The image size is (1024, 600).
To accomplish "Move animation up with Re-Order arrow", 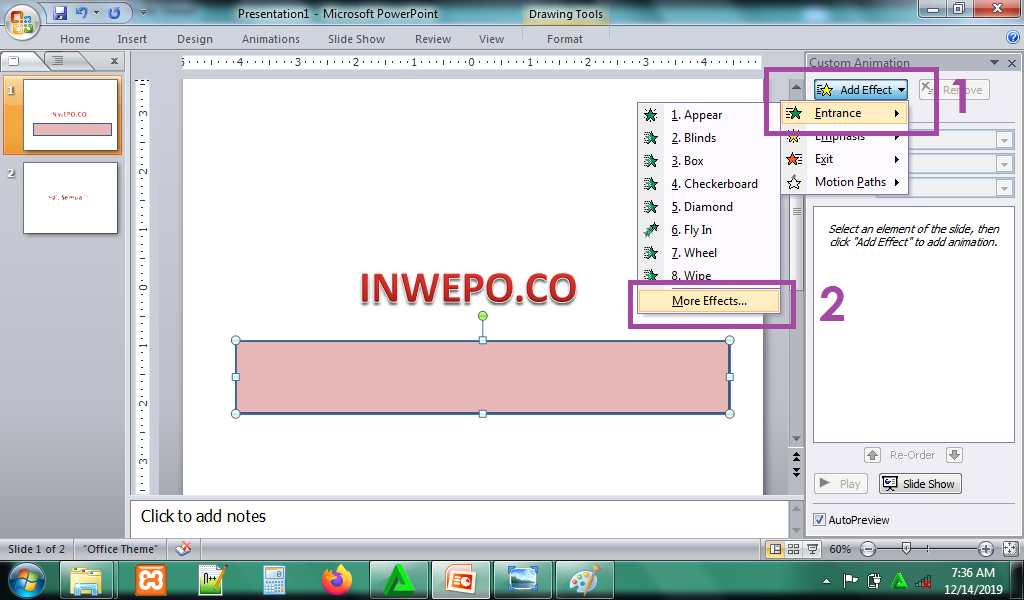I will [x=872, y=455].
